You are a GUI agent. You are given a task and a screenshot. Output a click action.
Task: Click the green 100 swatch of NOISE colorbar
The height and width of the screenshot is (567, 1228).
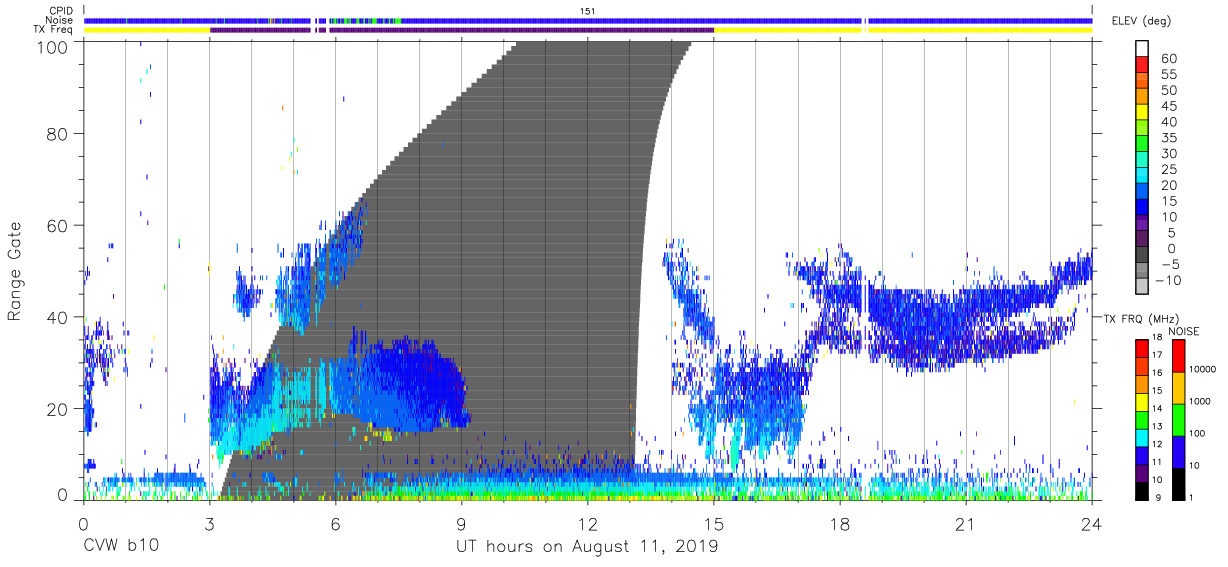pos(1179,419)
